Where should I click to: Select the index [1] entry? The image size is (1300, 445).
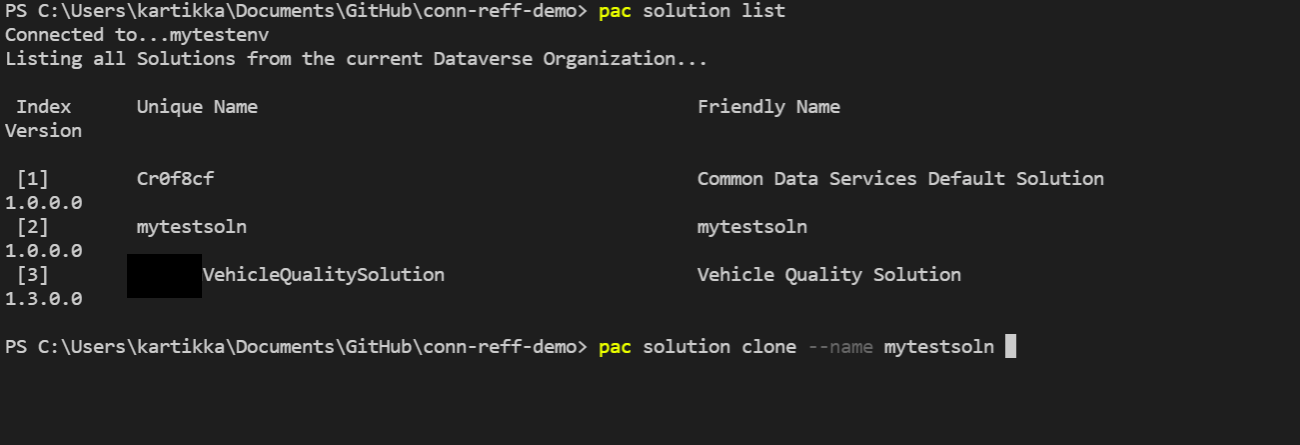pyautogui.click(x=33, y=179)
